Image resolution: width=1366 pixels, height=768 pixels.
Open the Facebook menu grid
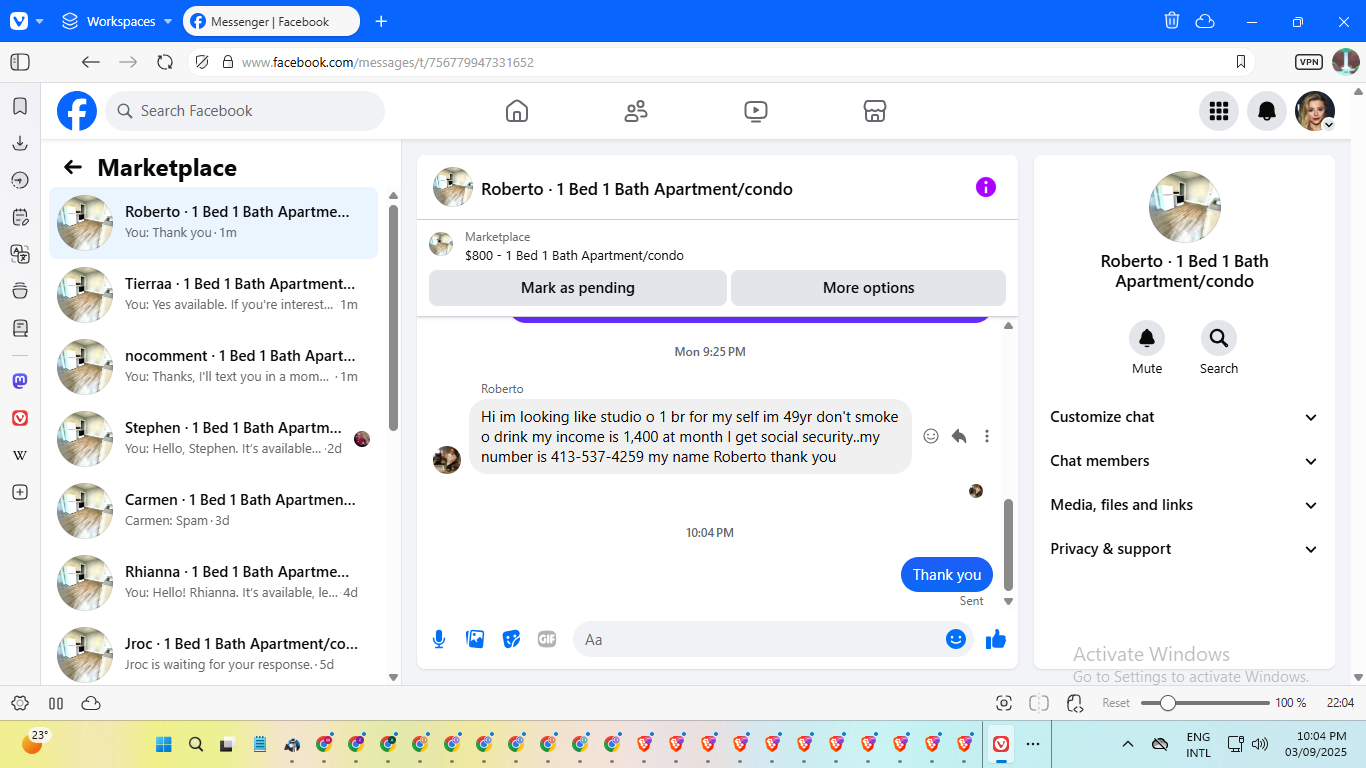[1219, 111]
